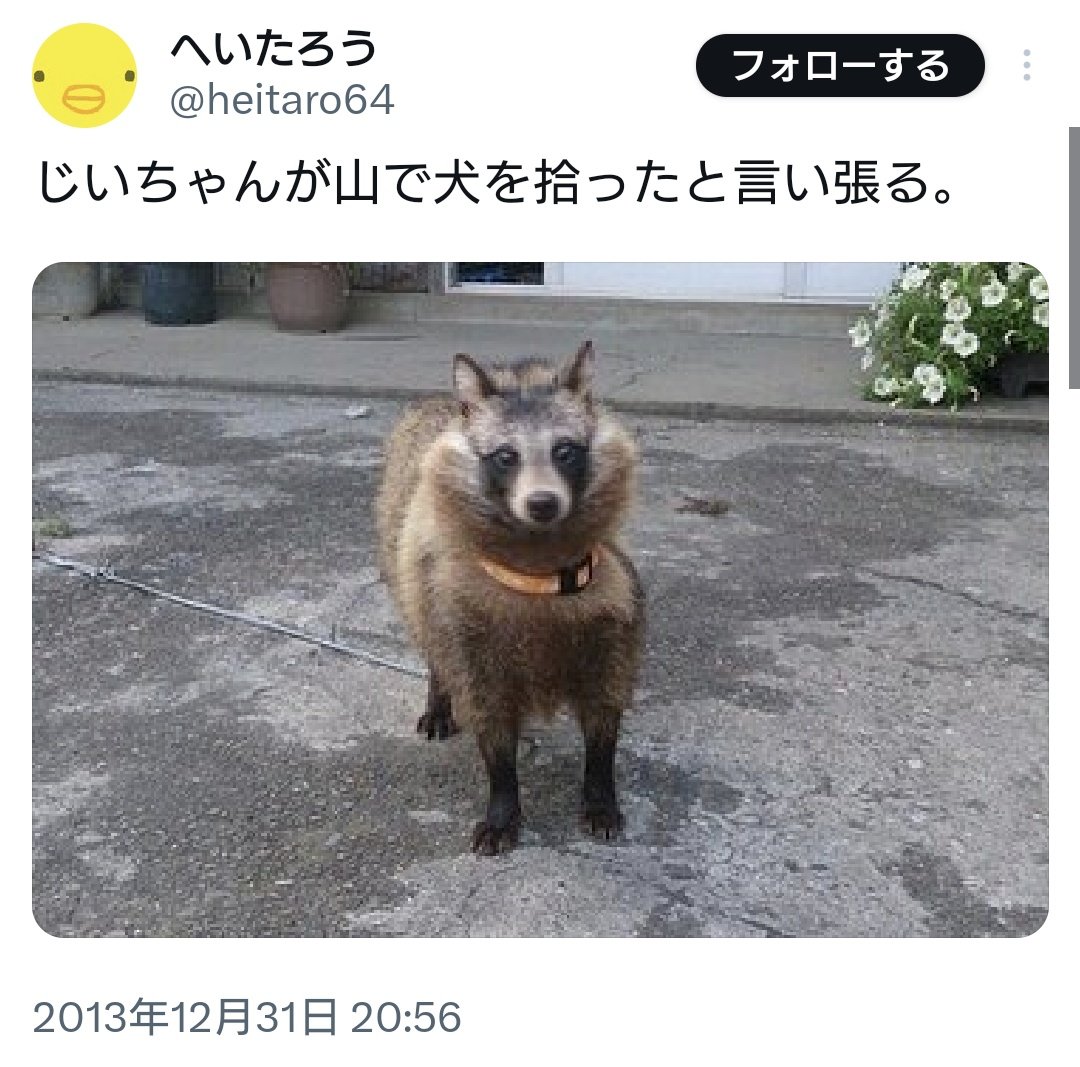
Task: Open the yellow chick profile avatar
Action: coord(84,75)
